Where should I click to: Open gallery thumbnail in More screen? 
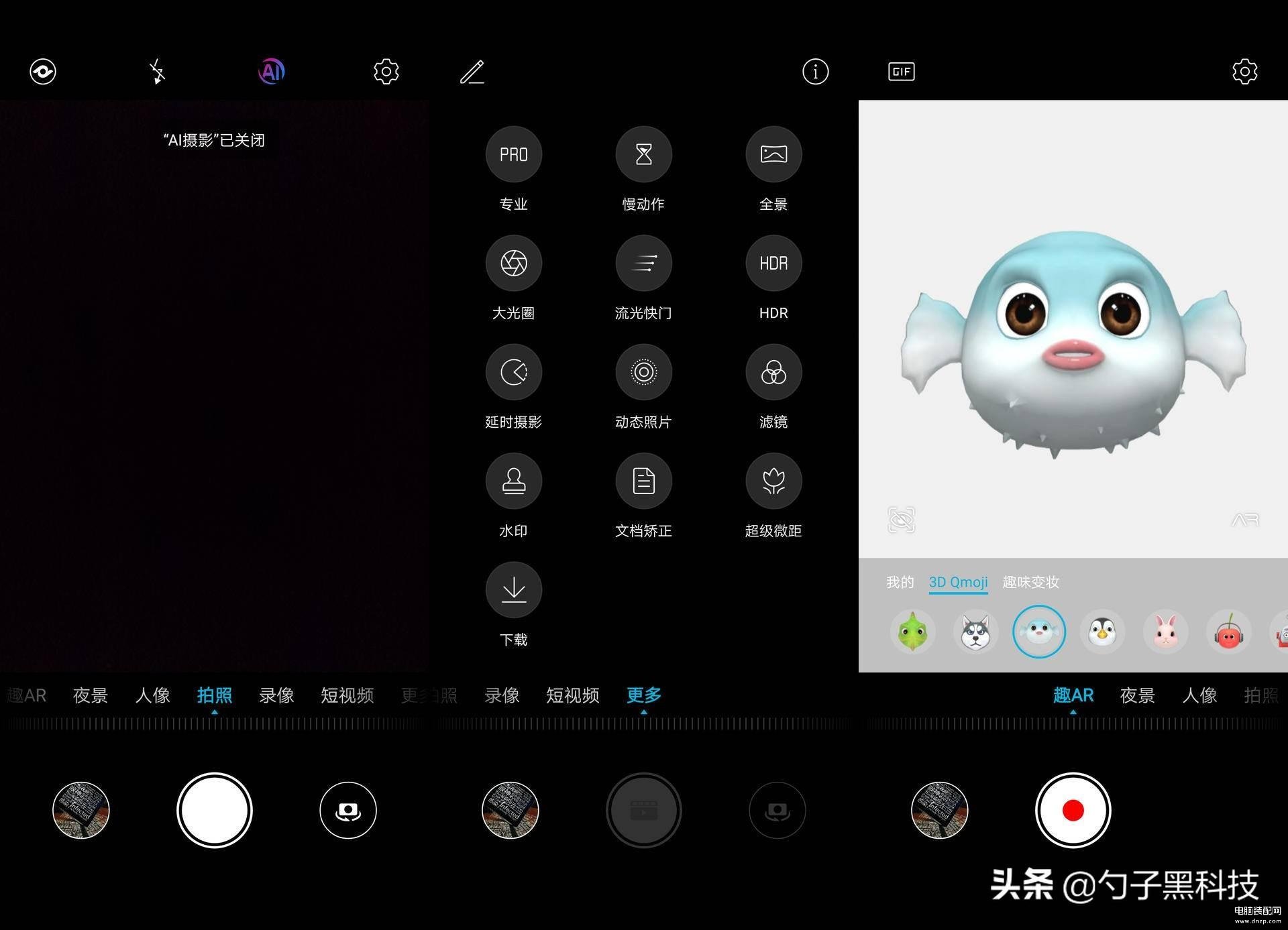(511, 810)
